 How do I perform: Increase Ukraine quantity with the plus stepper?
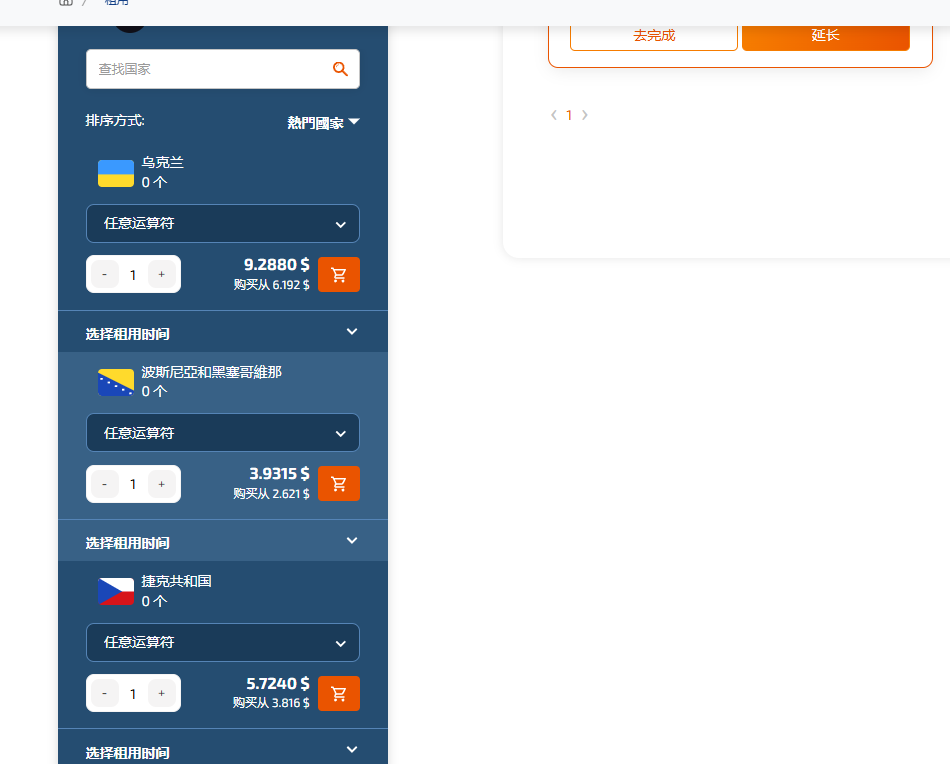[162, 274]
